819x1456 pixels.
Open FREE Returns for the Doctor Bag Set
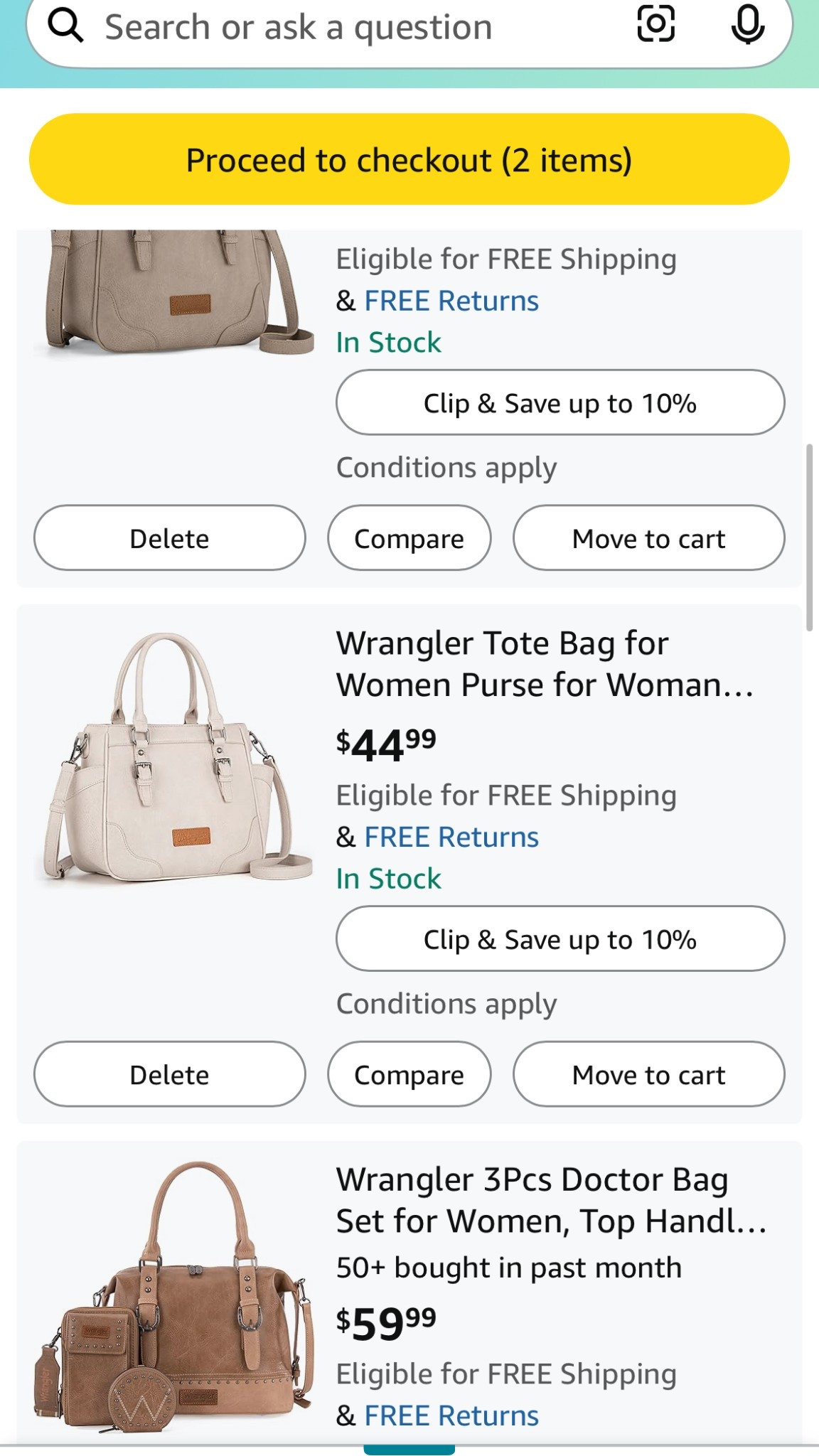pos(451,1415)
